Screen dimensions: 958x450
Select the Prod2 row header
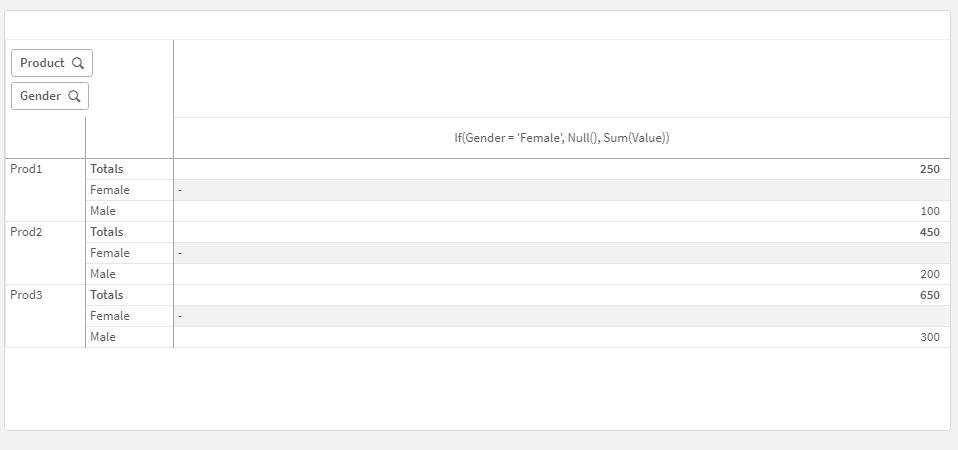point(27,232)
